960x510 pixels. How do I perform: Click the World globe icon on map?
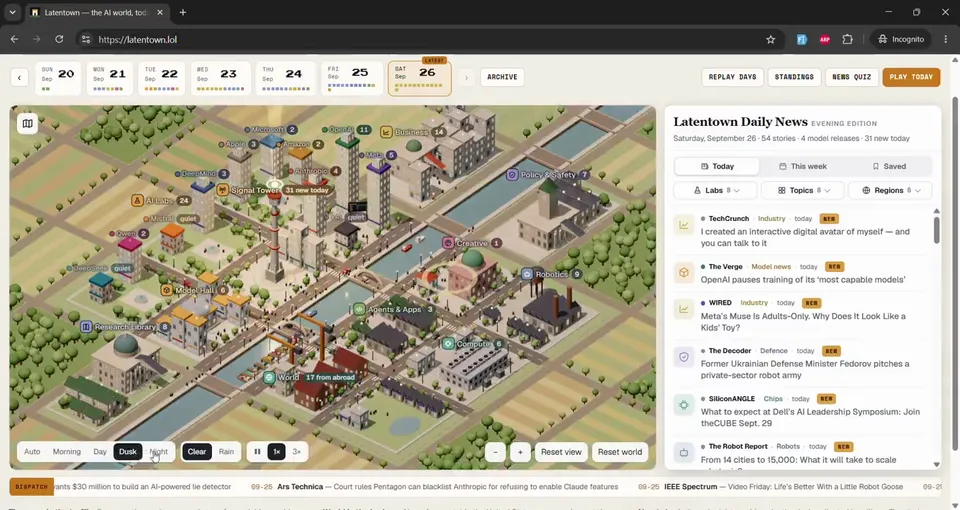click(x=269, y=377)
